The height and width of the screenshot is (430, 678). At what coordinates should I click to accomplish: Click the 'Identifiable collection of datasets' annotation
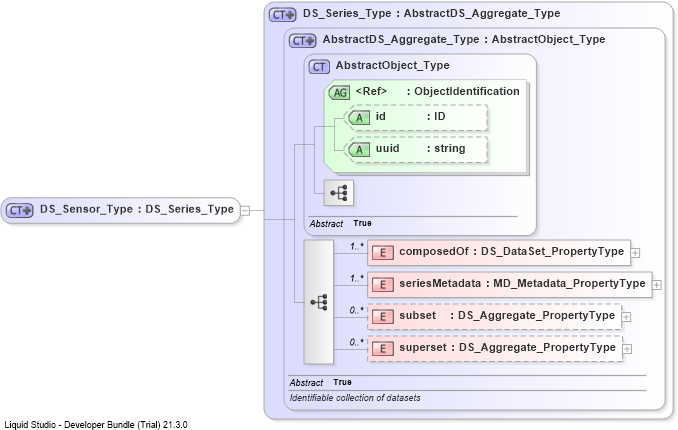pos(355,398)
